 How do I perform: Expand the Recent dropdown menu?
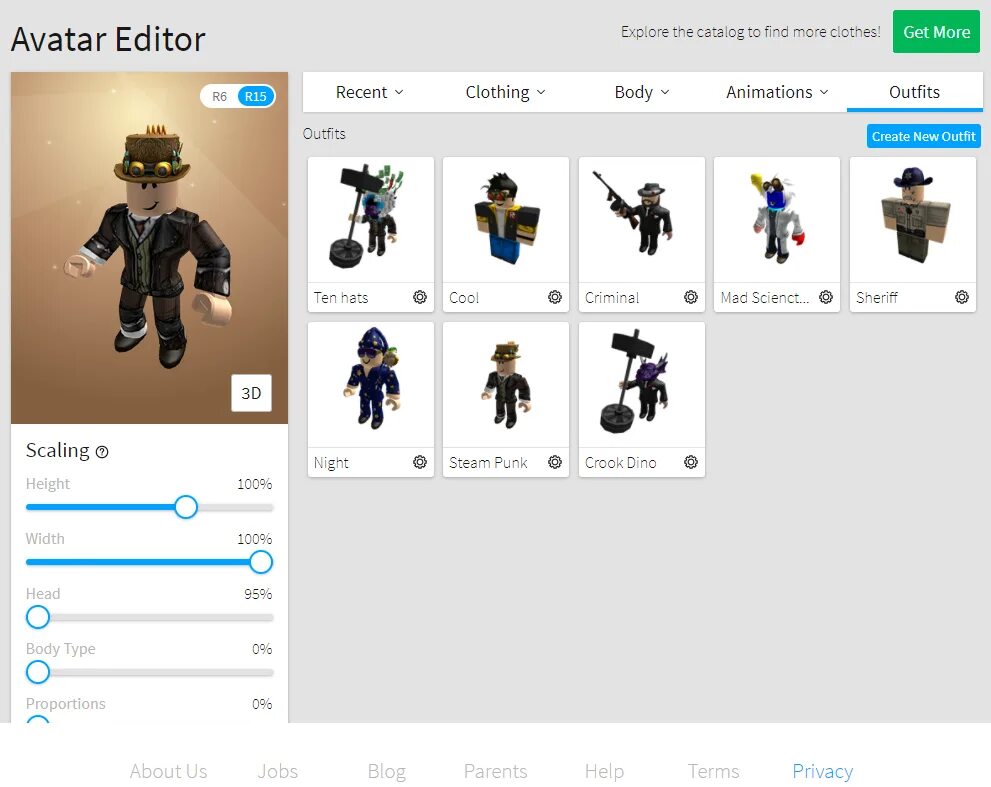click(369, 92)
